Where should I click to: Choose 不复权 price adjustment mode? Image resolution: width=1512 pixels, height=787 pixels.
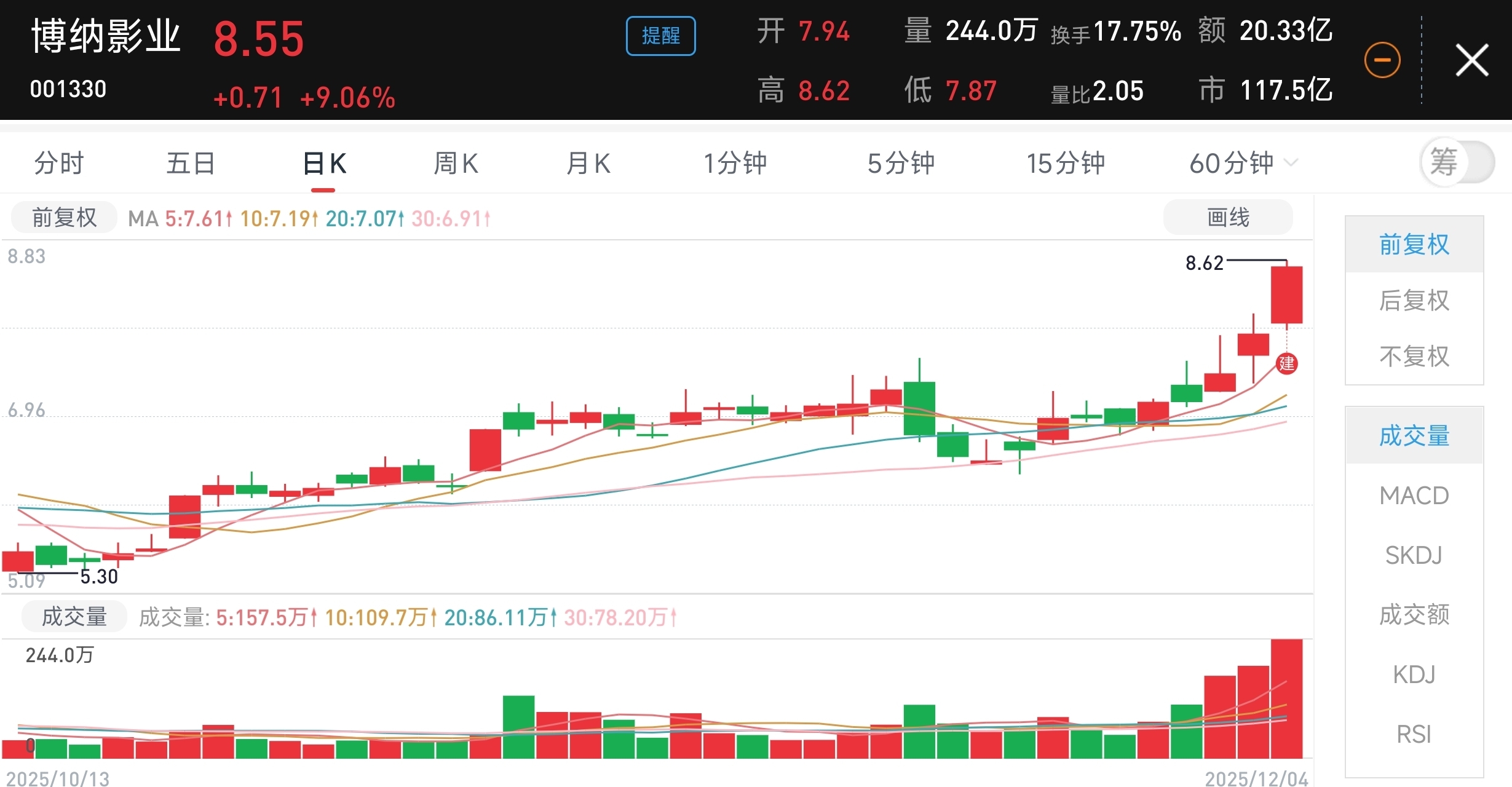(x=1414, y=357)
